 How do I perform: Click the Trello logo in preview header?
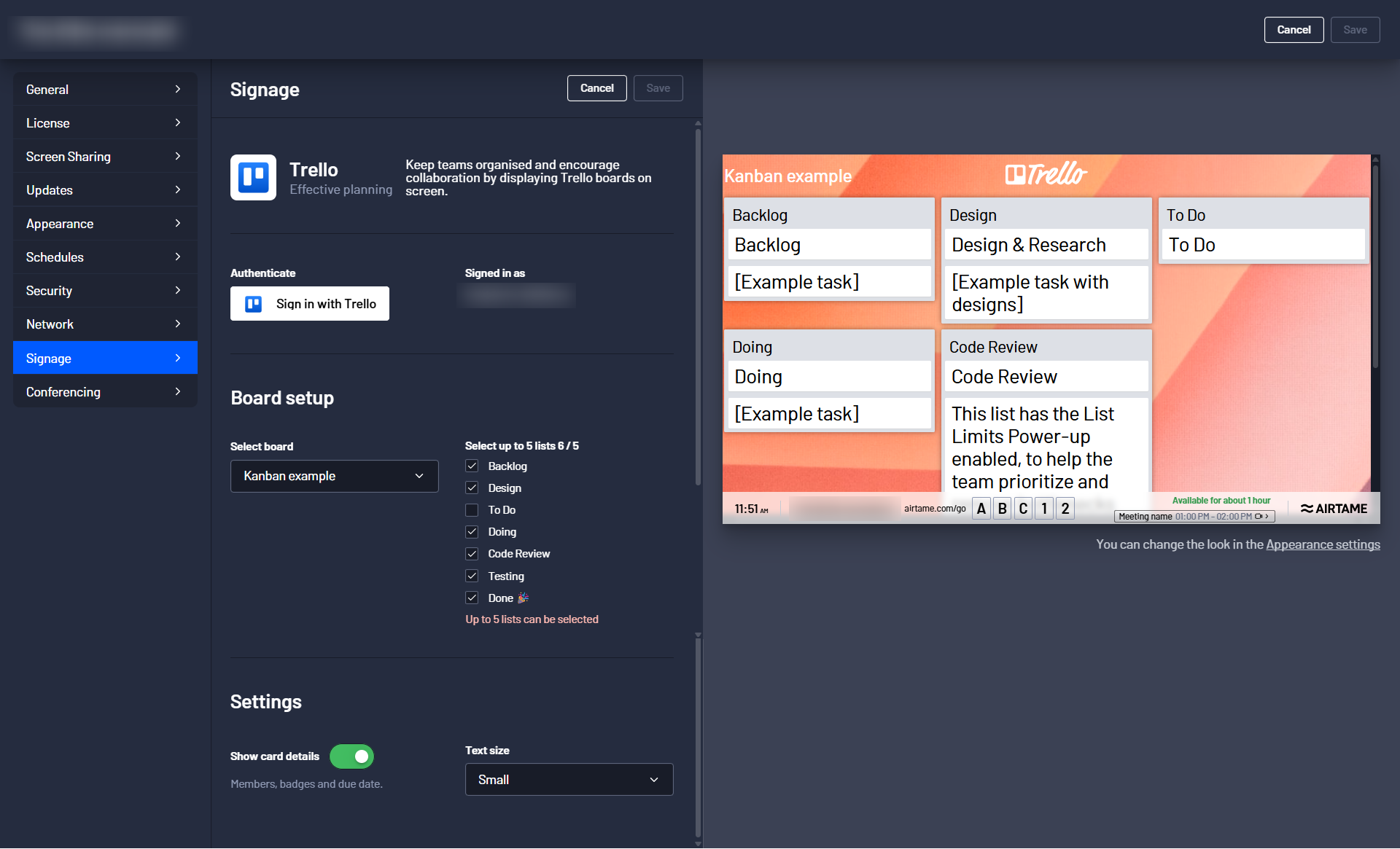tap(1046, 174)
